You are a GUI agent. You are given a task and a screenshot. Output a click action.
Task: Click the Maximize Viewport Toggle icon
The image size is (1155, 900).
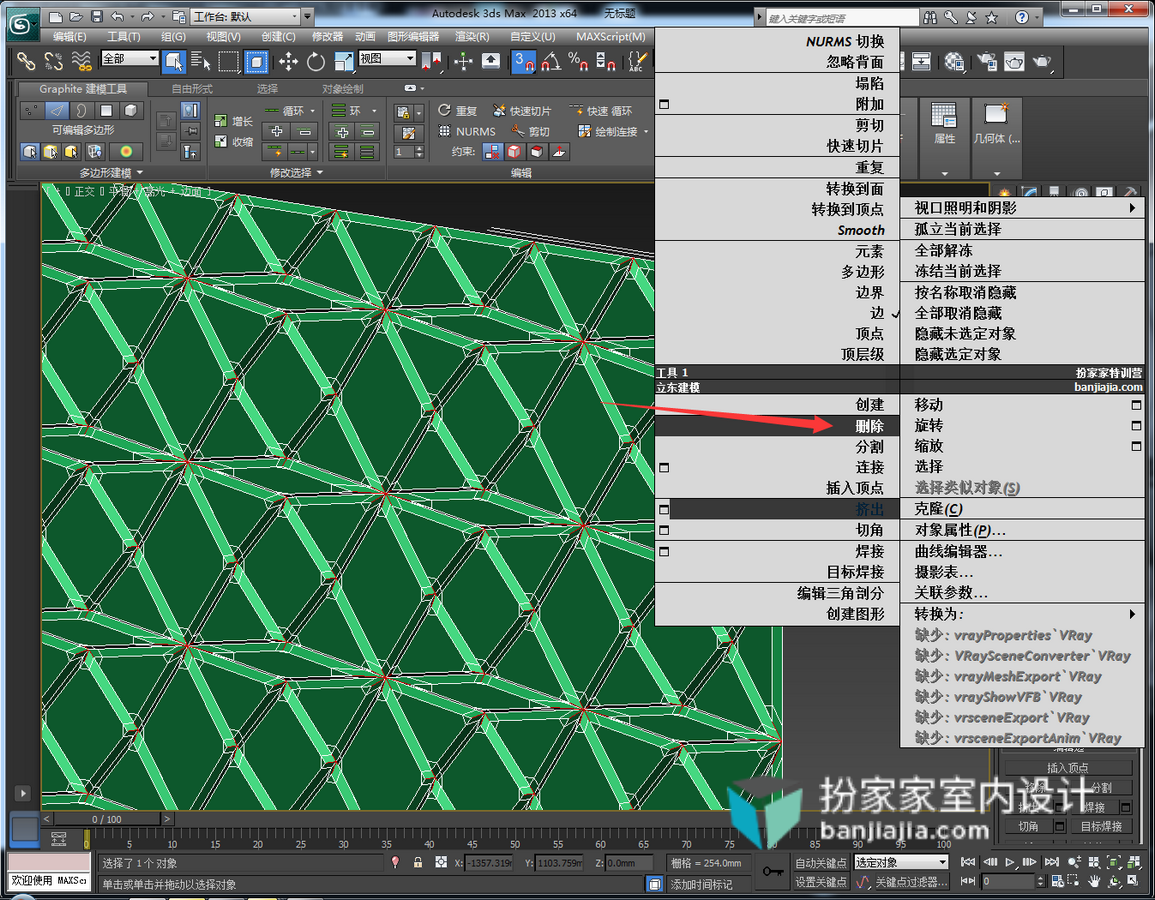1133,881
